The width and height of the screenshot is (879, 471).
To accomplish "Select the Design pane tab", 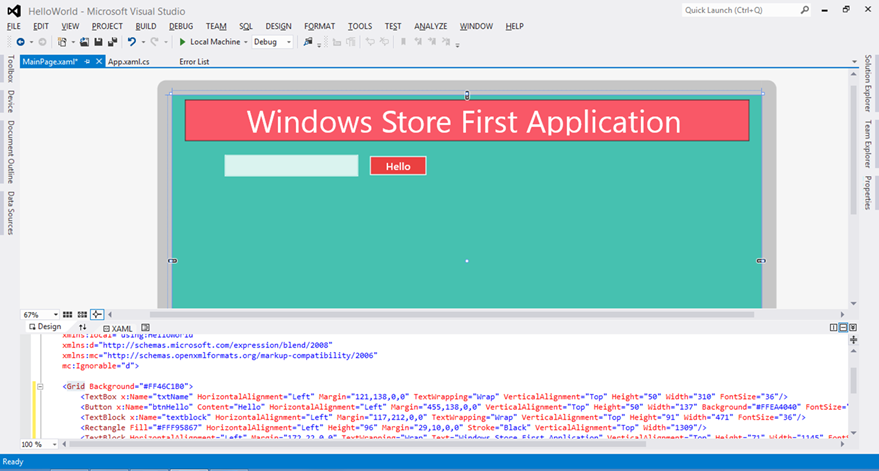I will pyautogui.click(x=45, y=327).
